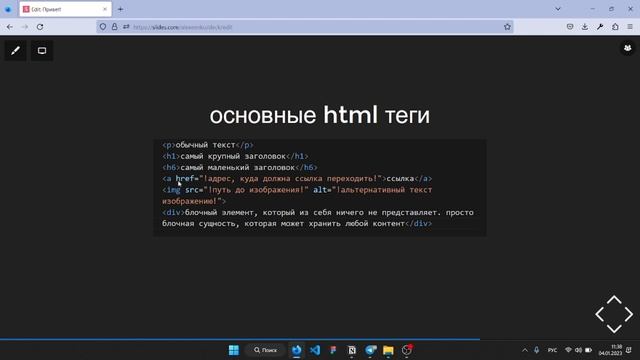The image size is (640, 360).
Task: Click the h6 самый маленький заголовок line
Action: 240,167
